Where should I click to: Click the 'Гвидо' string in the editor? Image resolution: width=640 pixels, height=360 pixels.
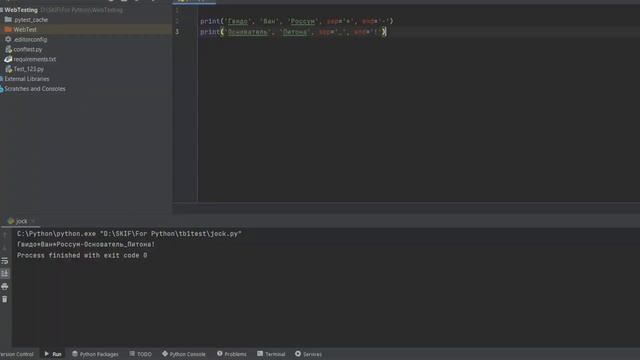237,21
